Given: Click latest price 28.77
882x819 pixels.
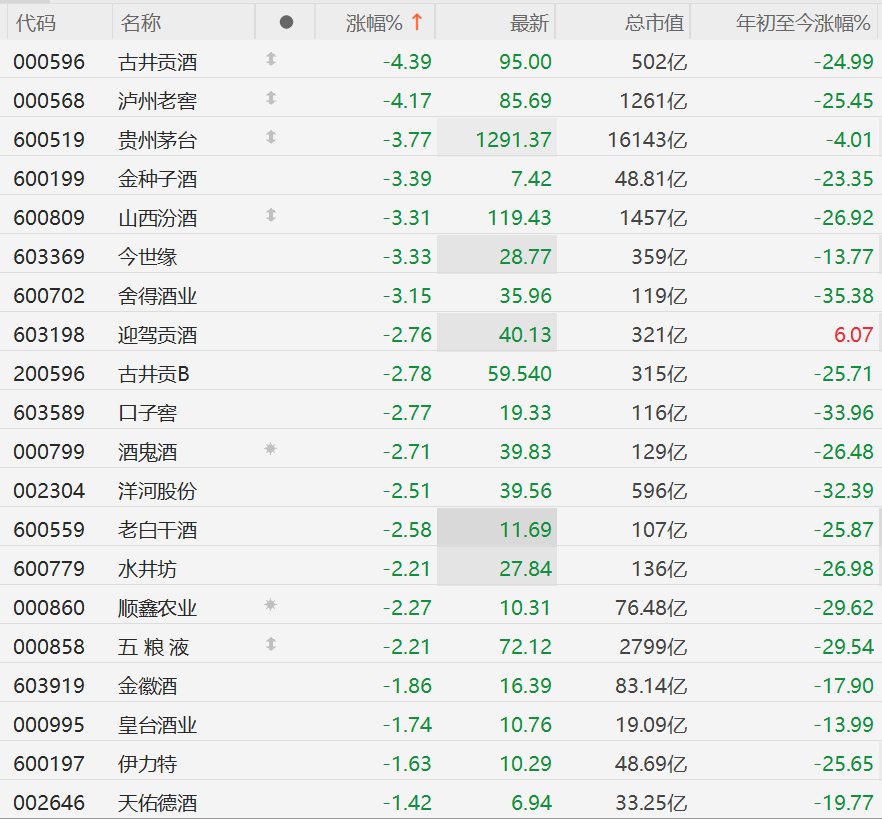Looking at the screenshot, I should [525, 256].
